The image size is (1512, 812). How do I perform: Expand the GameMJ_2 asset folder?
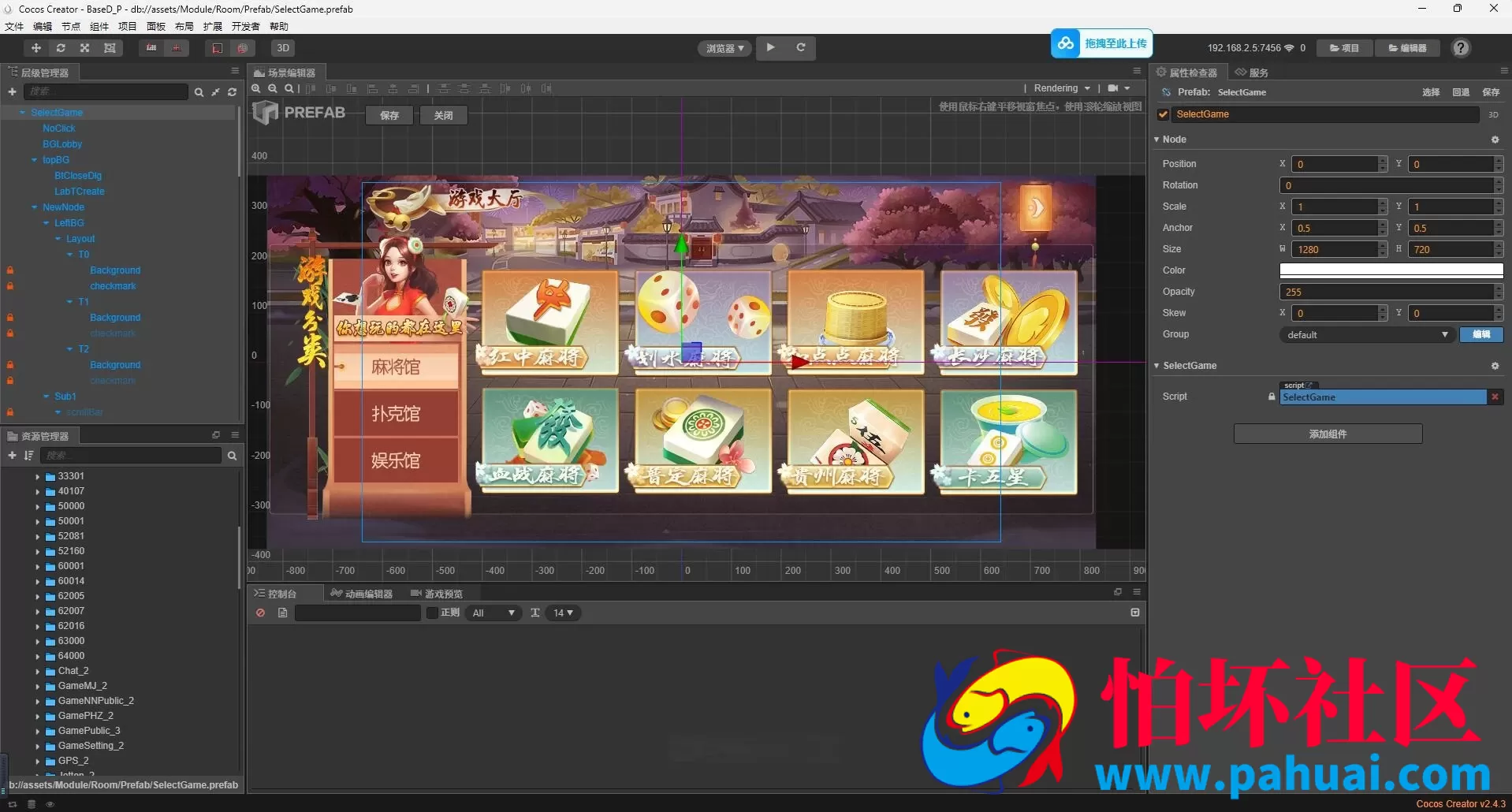[37, 686]
